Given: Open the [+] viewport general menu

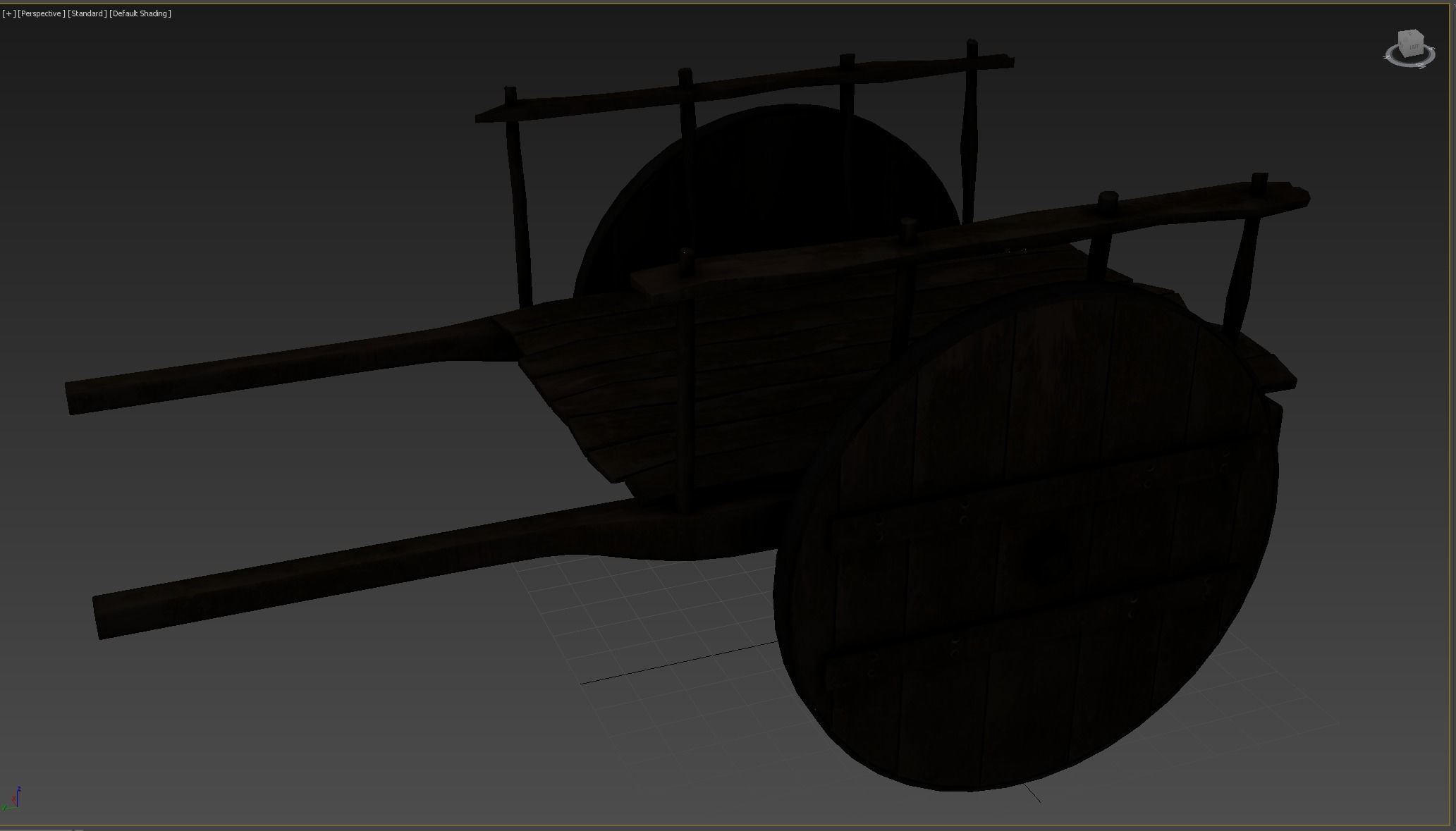Looking at the screenshot, I should coord(8,13).
